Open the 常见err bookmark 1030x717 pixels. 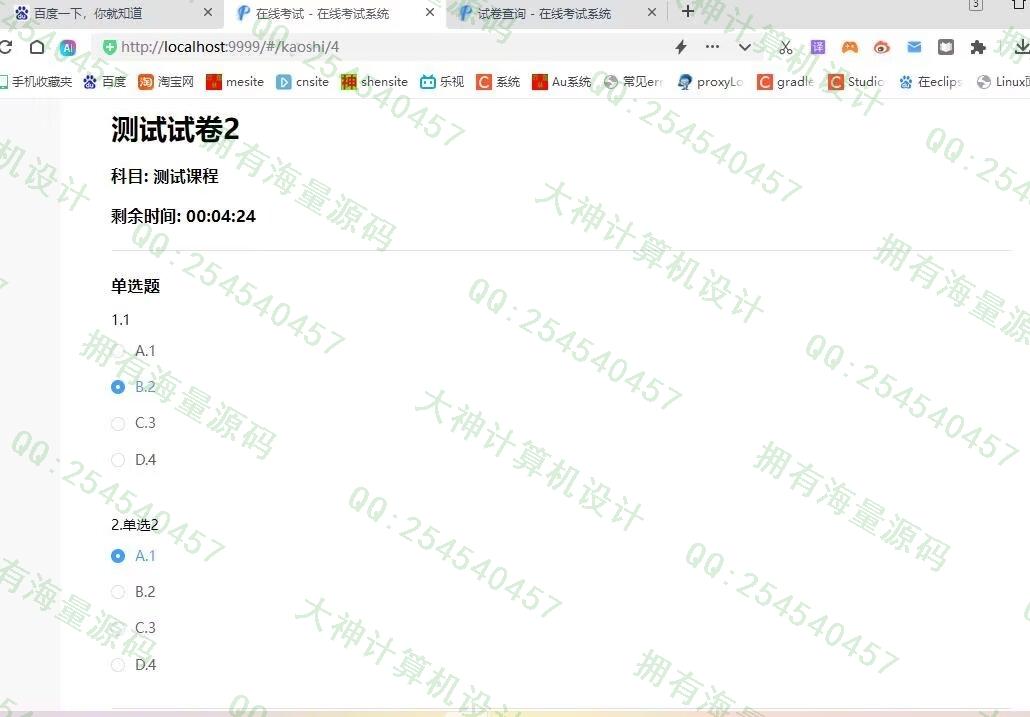633,81
